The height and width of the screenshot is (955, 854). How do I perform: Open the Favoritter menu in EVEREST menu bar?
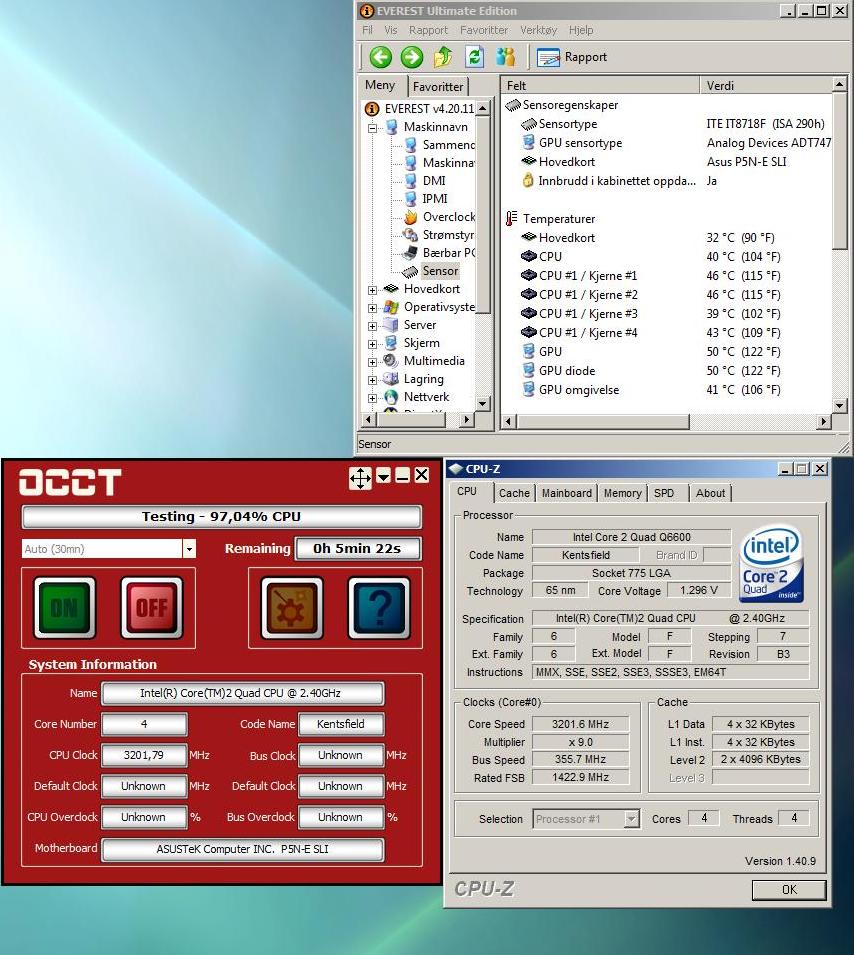click(x=484, y=30)
